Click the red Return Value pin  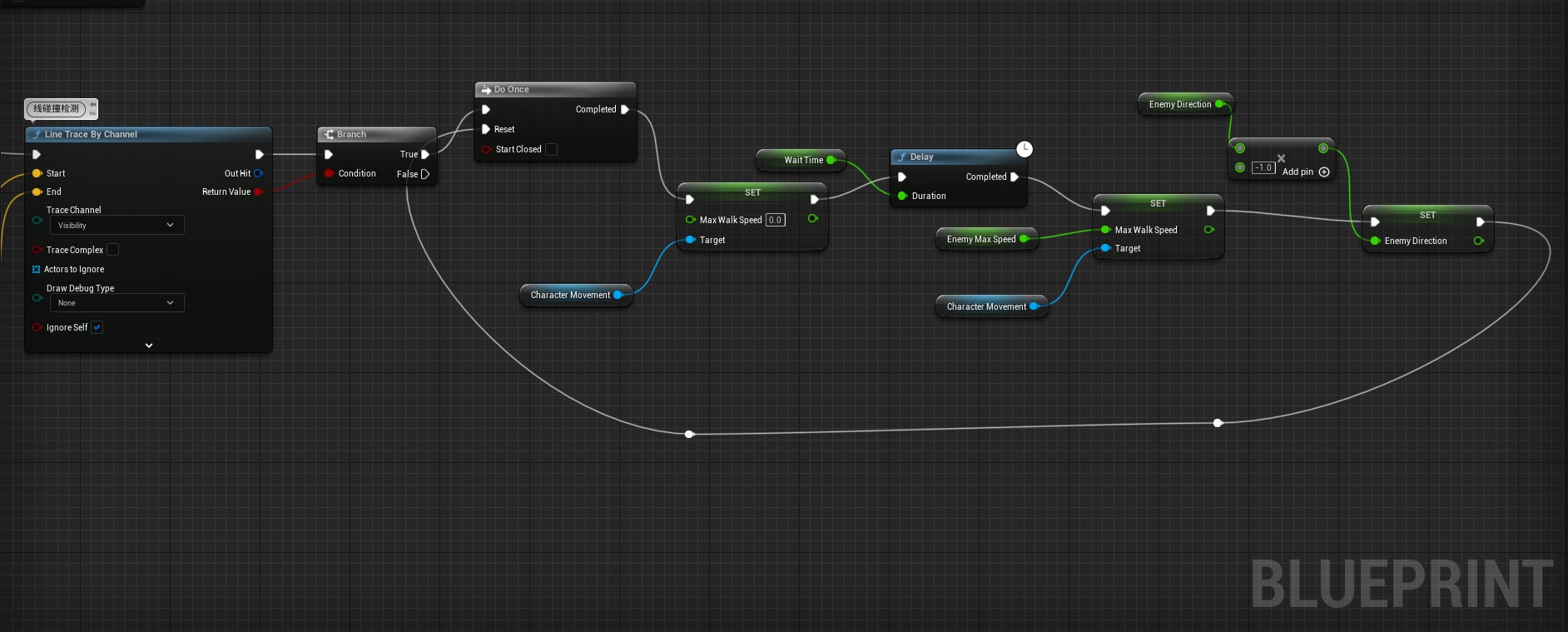coord(258,192)
